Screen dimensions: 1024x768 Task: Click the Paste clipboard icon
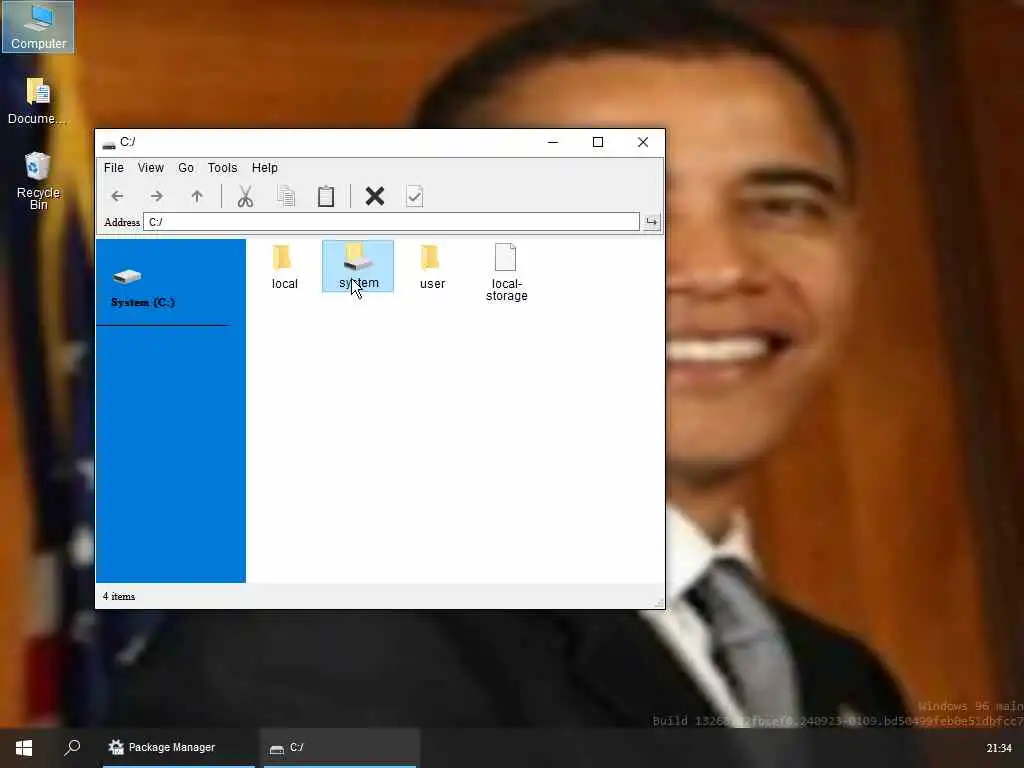click(326, 196)
